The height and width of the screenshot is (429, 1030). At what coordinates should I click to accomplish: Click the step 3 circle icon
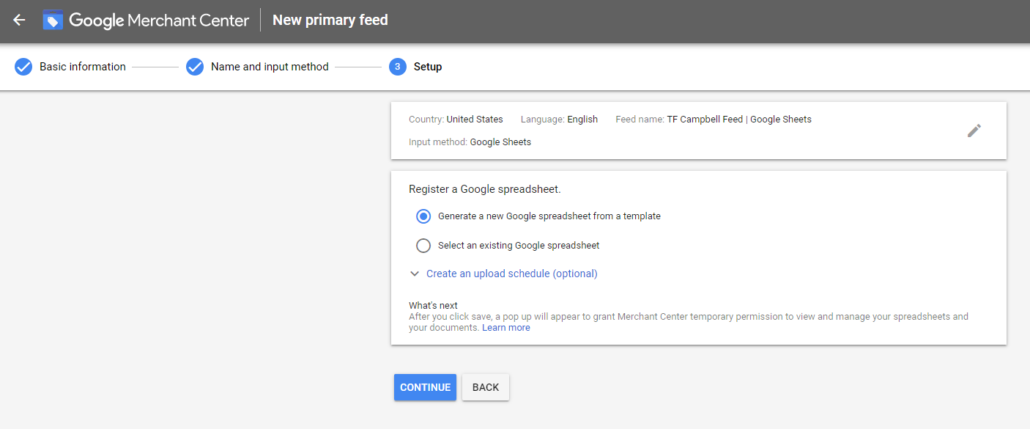(397, 67)
